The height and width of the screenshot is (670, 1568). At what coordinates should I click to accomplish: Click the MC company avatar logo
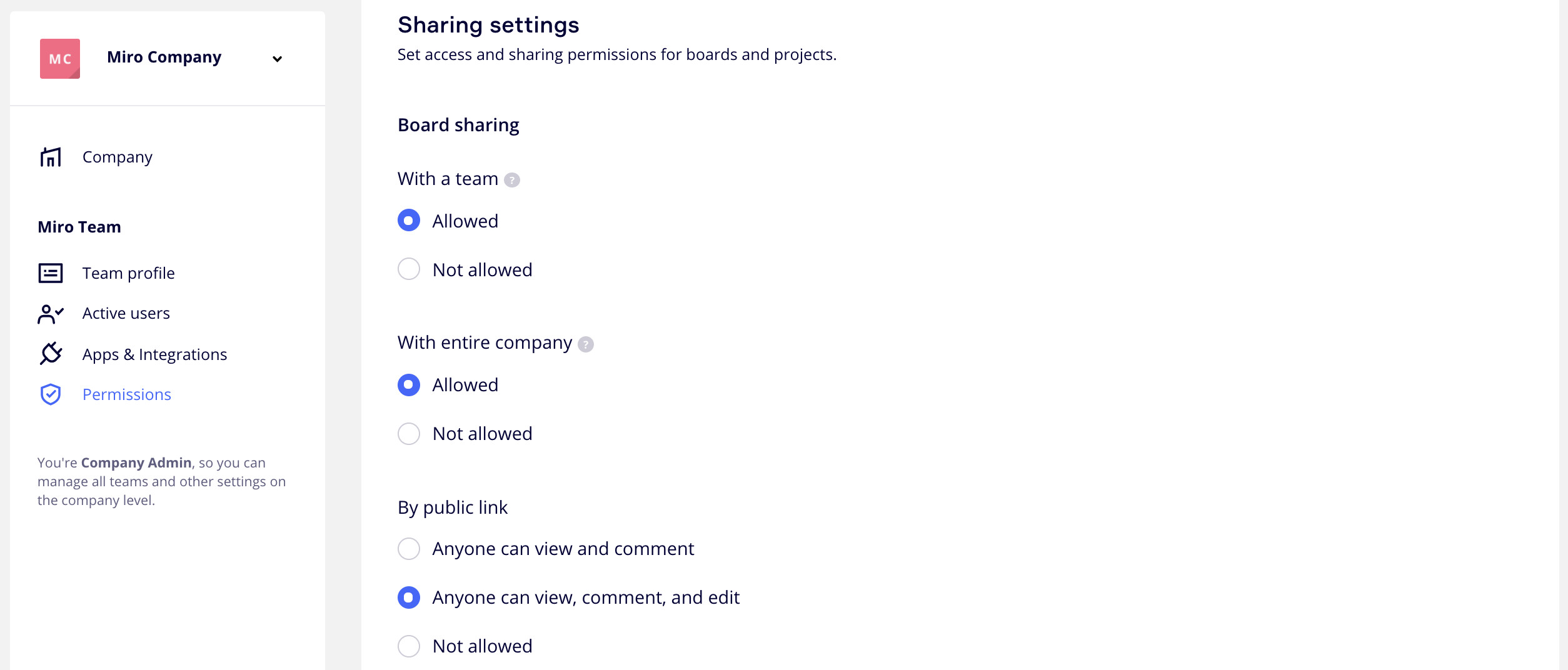click(60, 59)
